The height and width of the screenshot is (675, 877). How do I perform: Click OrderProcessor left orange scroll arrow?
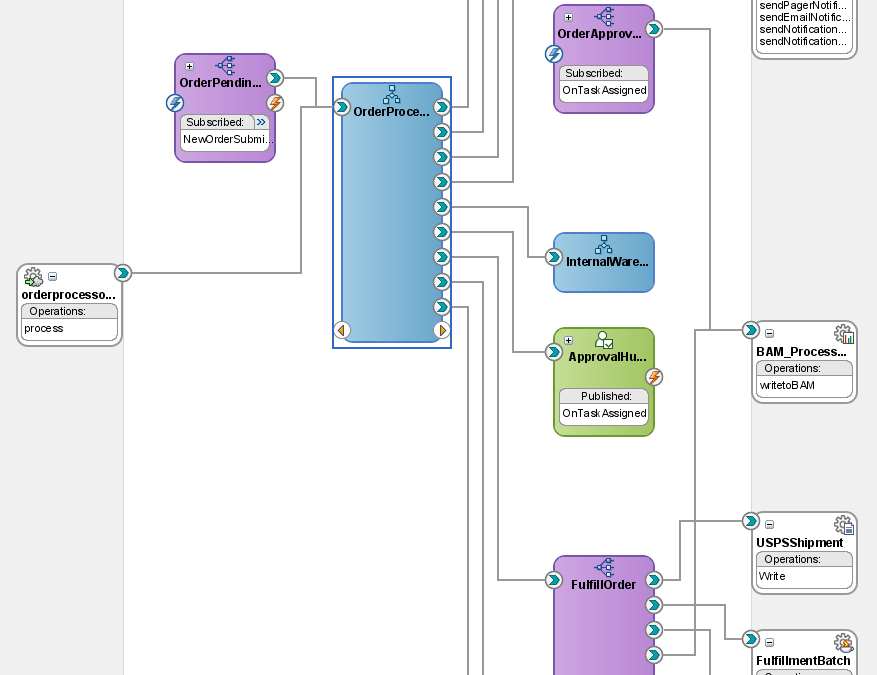[x=342, y=330]
